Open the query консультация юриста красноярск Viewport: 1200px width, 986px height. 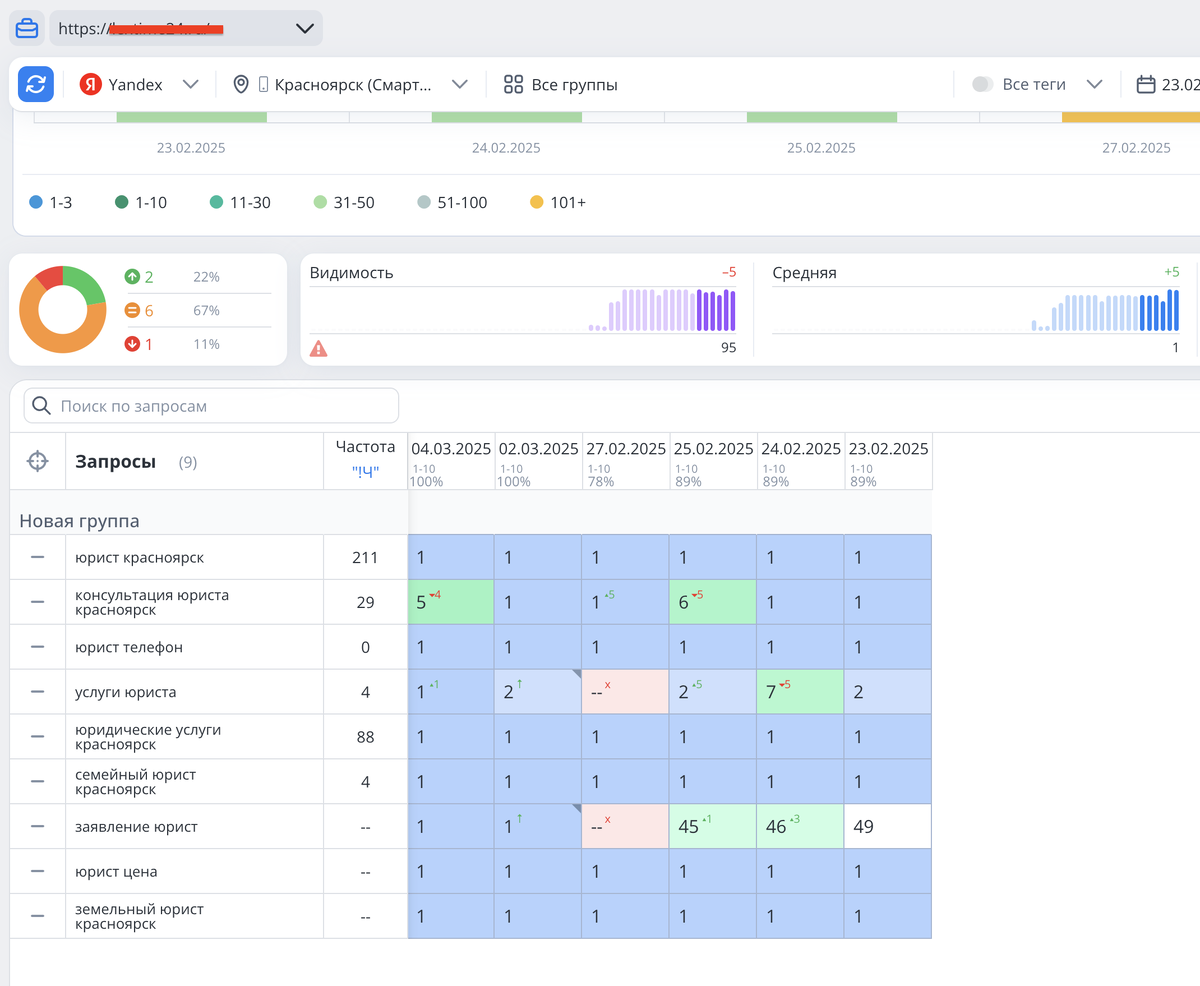(152, 602)
